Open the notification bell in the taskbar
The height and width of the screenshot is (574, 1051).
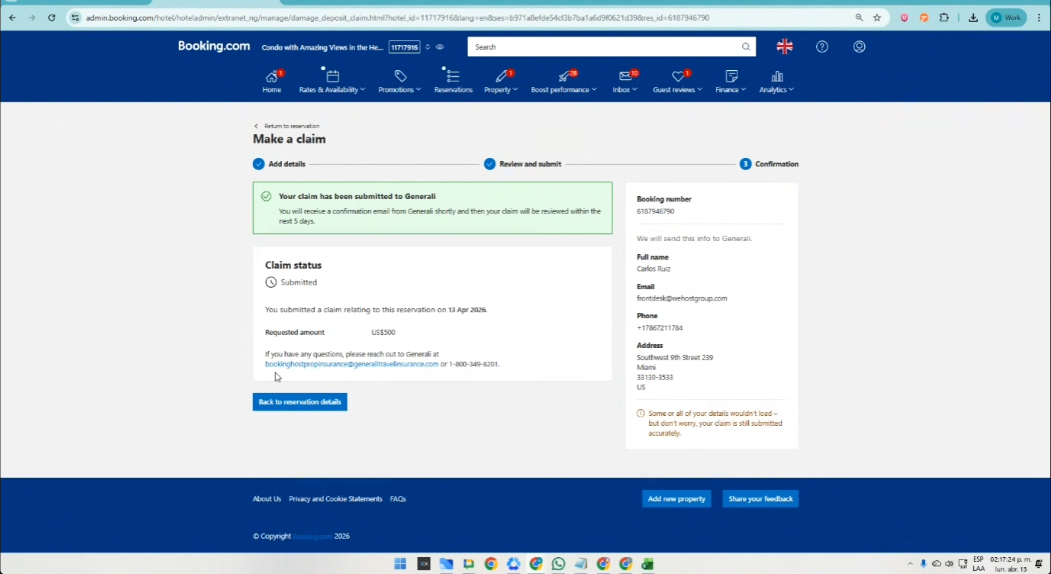click(1038, 564)
